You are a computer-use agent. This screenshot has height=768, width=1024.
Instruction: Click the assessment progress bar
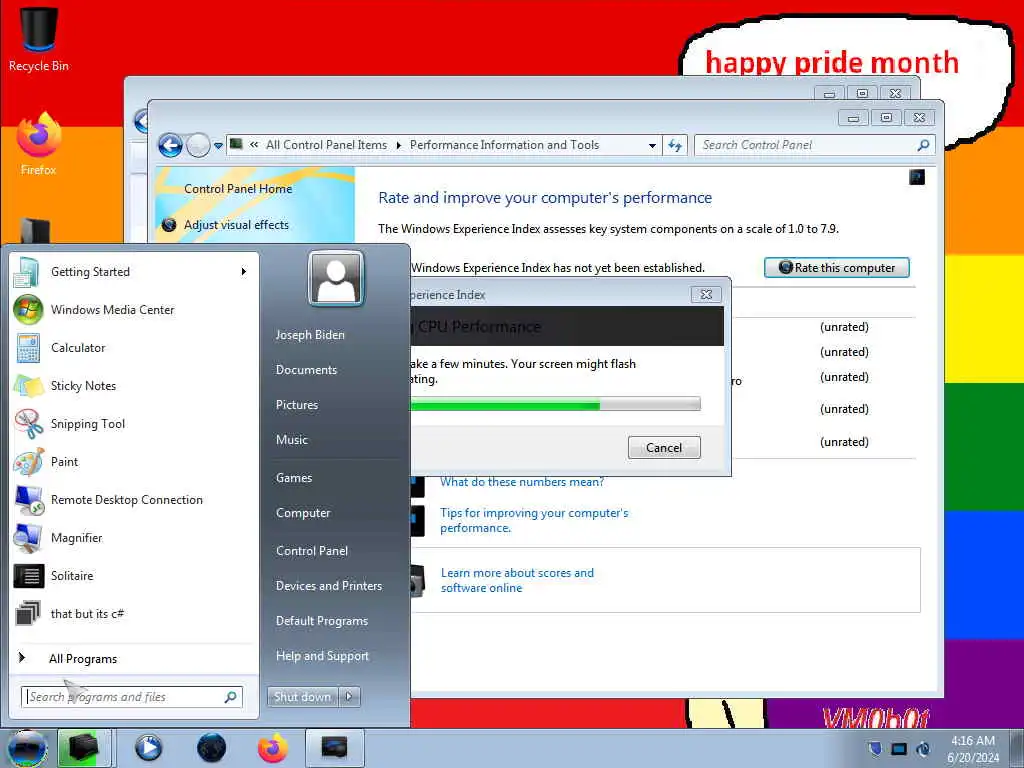555,404
